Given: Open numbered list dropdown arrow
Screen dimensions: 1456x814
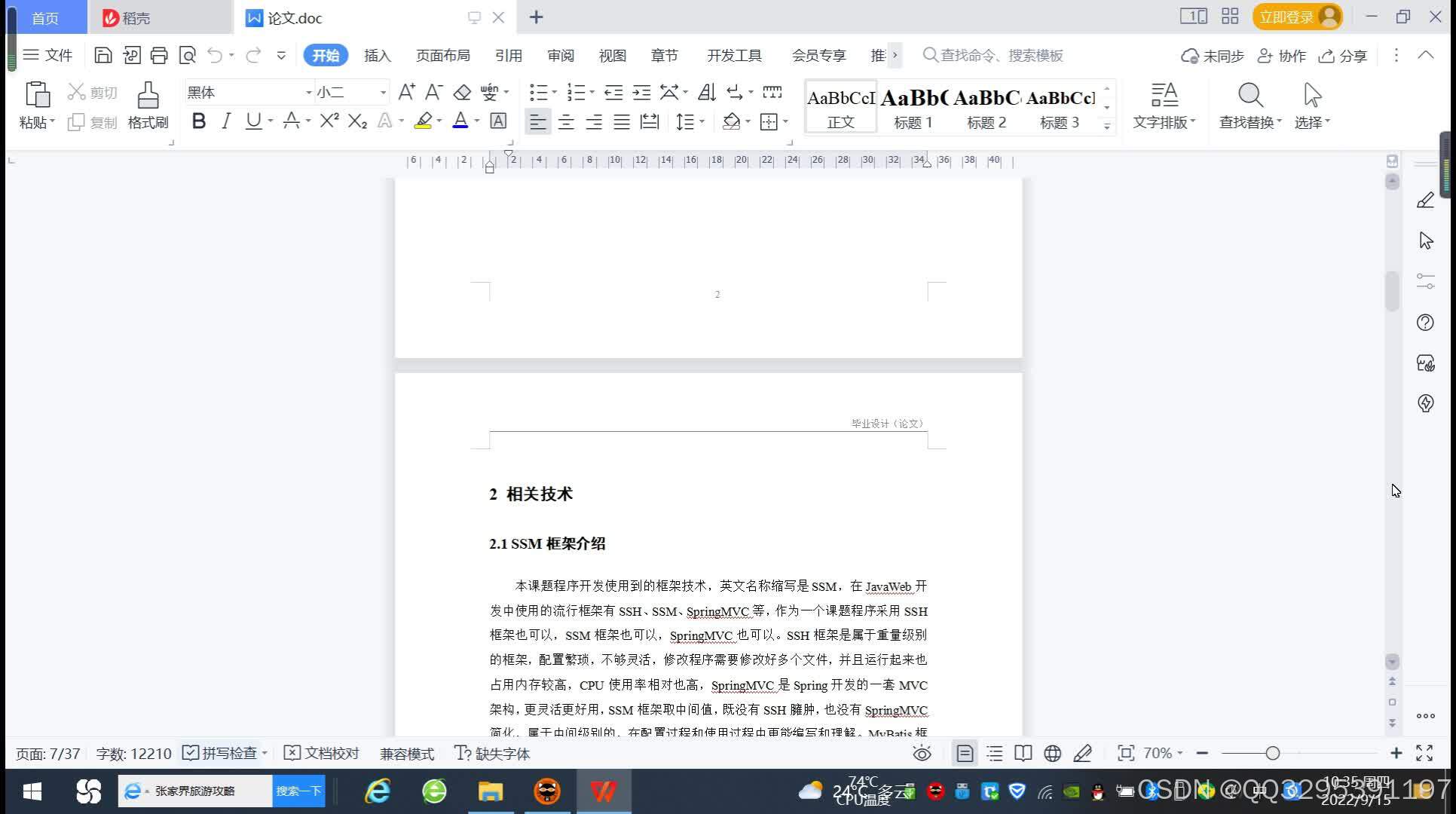Looking at the screenshot, I should pos(592,92).
